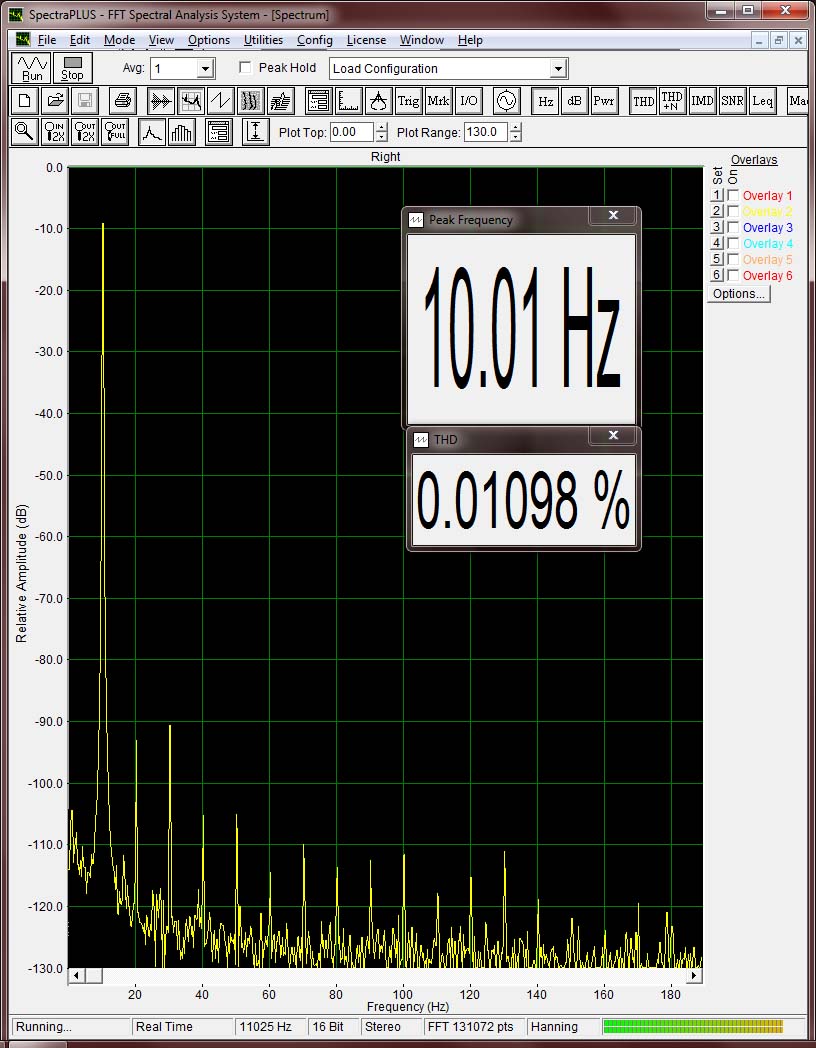Enable the Peak Hold checkbox
Screen dimensions: 816x1048
(246, 68)
